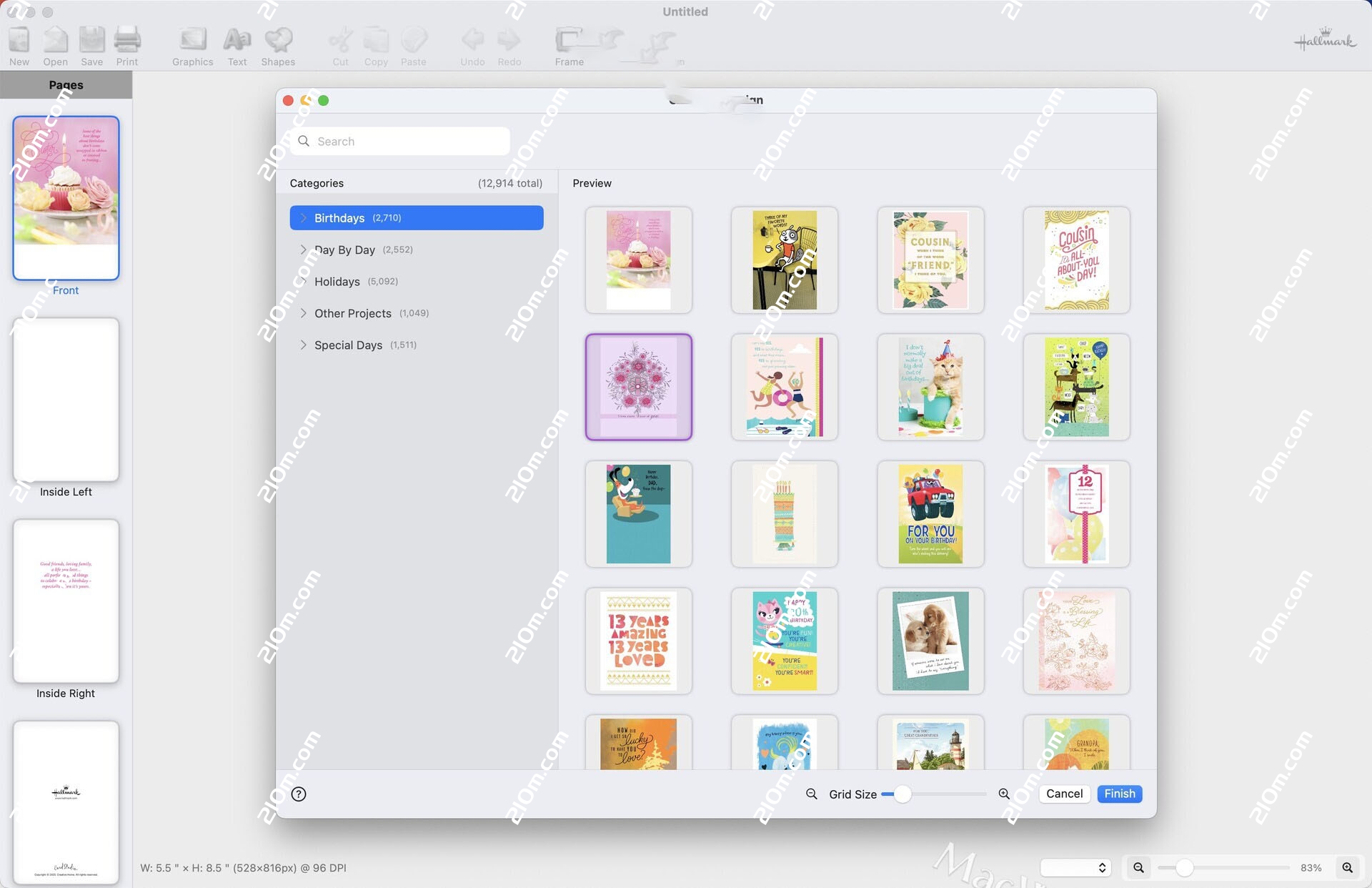Open the Help question mark in the dialog

[299, 794]
